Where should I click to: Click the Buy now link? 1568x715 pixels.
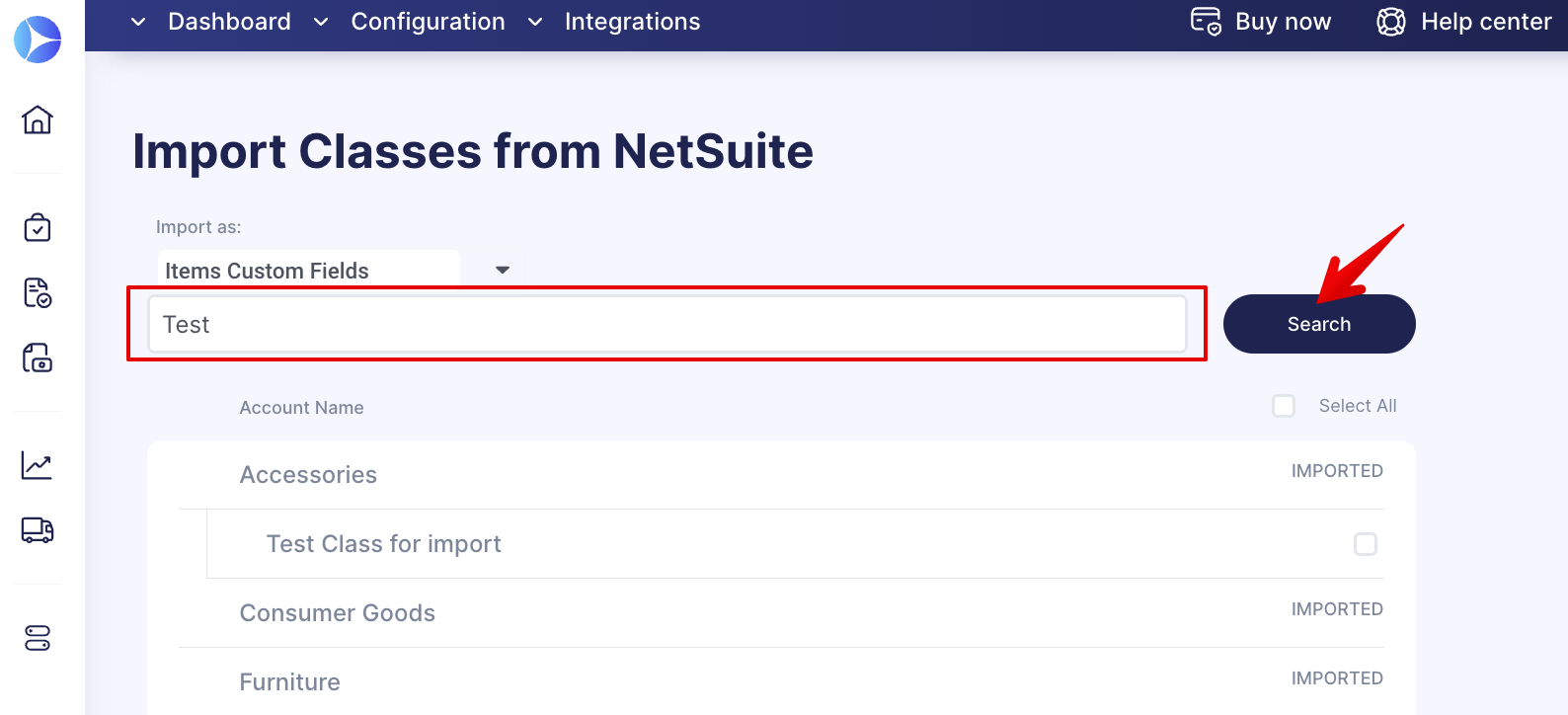point(1283,22)
